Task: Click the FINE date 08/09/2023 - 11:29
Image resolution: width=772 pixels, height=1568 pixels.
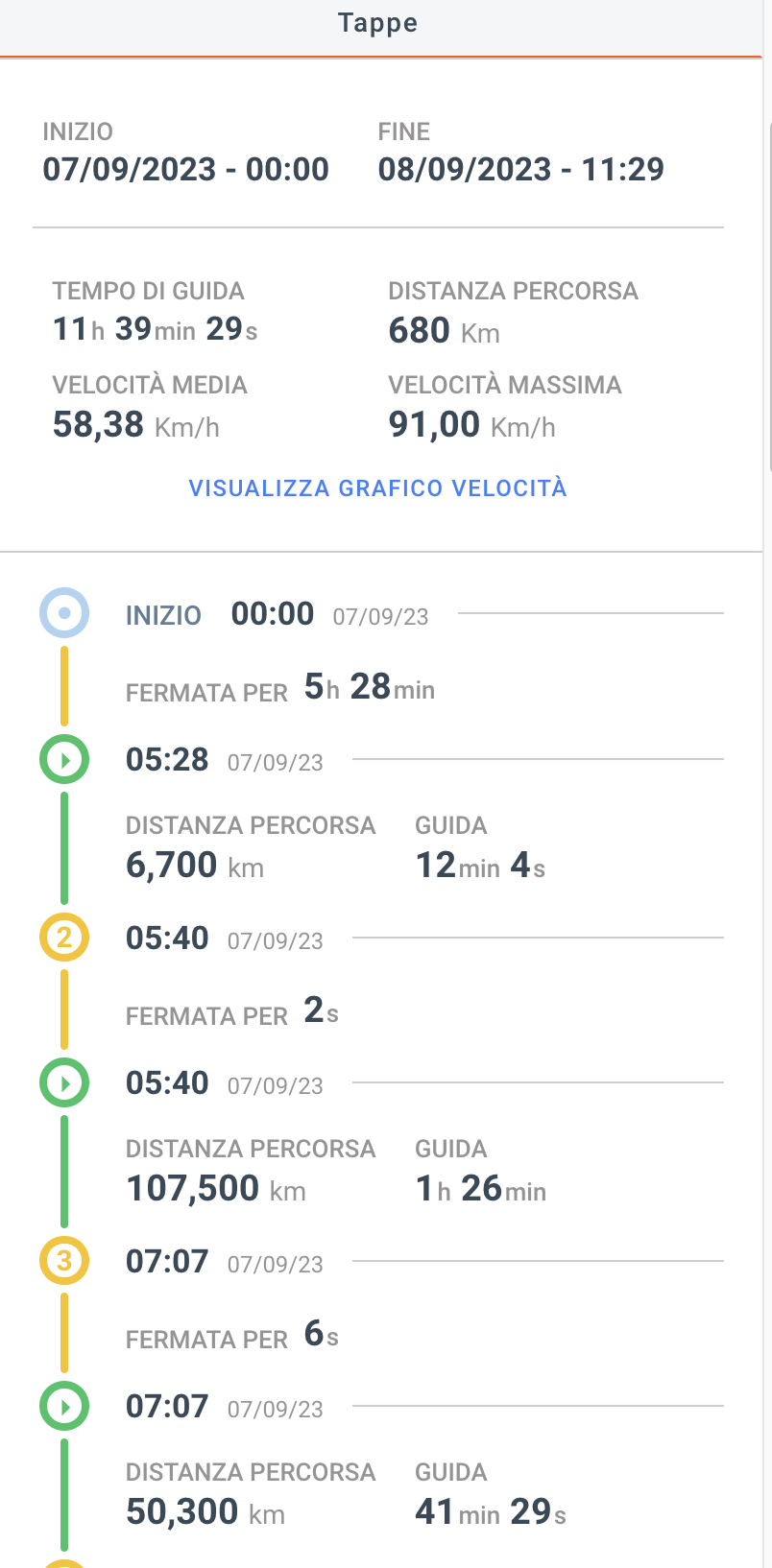Action: click(521, 169)
